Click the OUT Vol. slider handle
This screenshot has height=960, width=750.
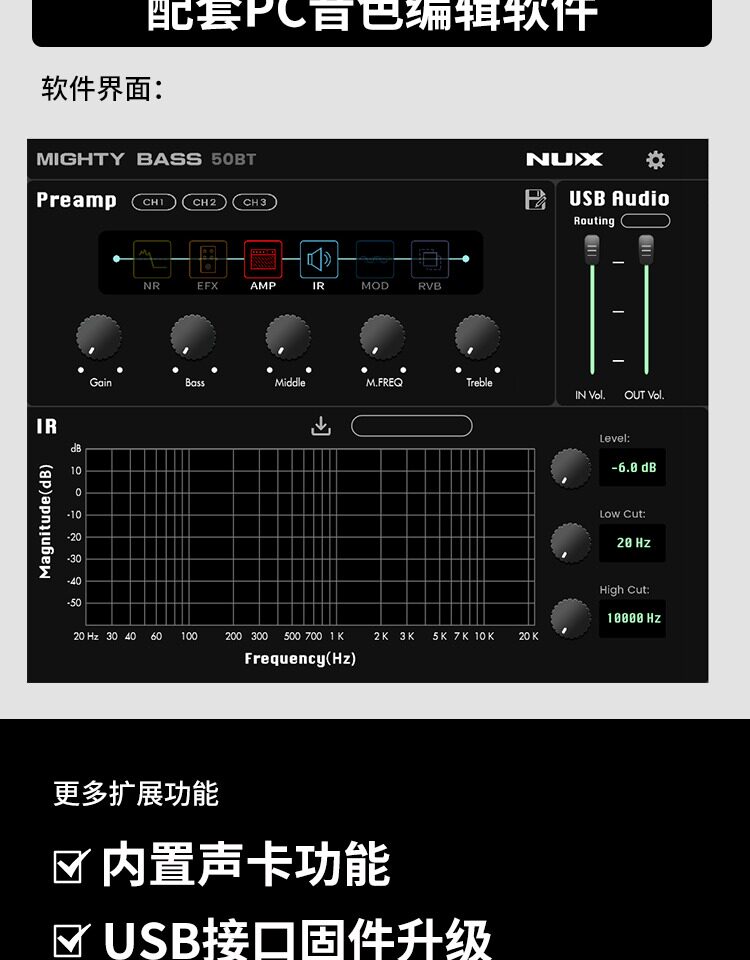[646, 250]
